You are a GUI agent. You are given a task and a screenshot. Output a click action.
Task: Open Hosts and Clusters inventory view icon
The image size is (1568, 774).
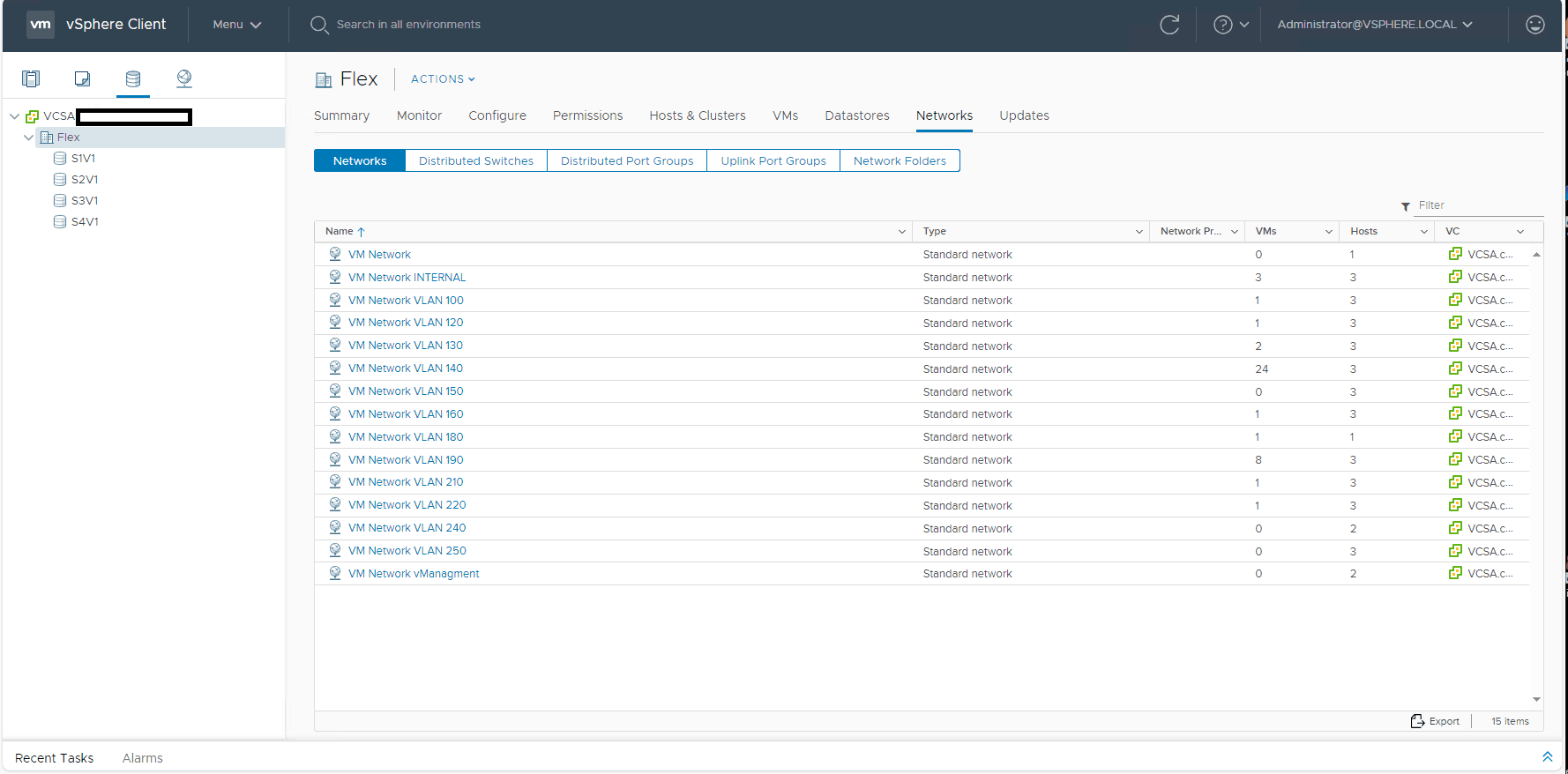31,78
